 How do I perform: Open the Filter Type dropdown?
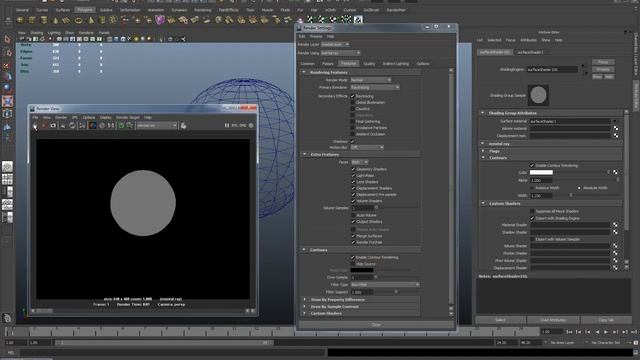(x=385, y=284)
